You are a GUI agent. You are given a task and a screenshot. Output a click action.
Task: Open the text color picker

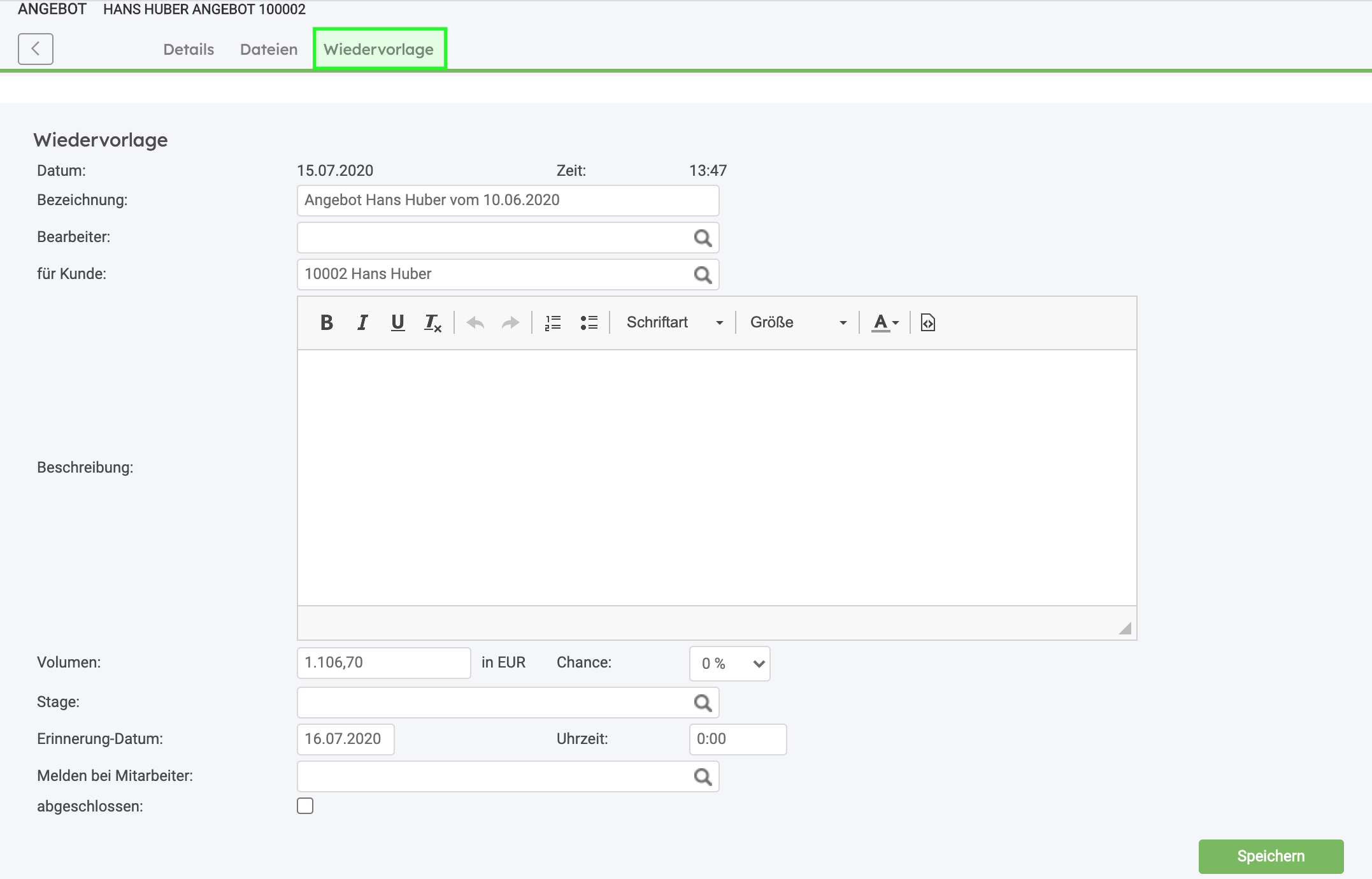885,323
